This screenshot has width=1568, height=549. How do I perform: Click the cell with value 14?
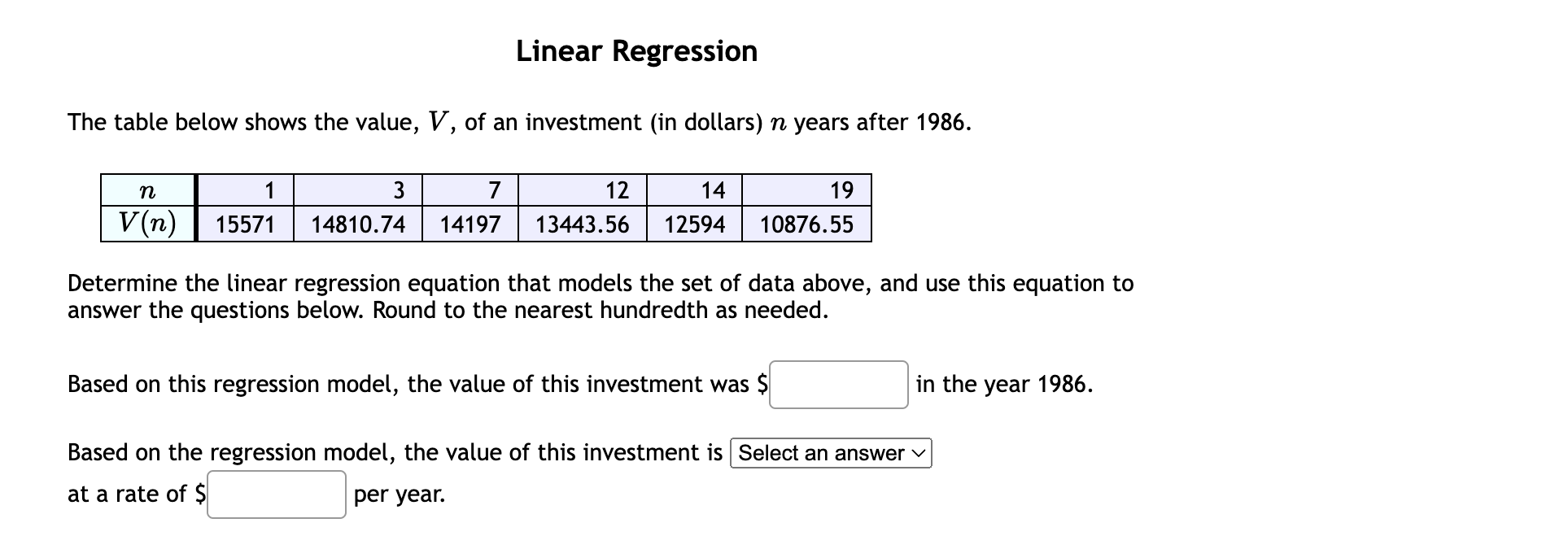point(692,190)
